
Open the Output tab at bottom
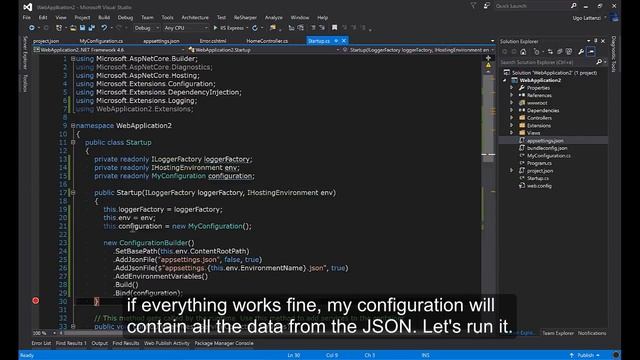(100, 343)
